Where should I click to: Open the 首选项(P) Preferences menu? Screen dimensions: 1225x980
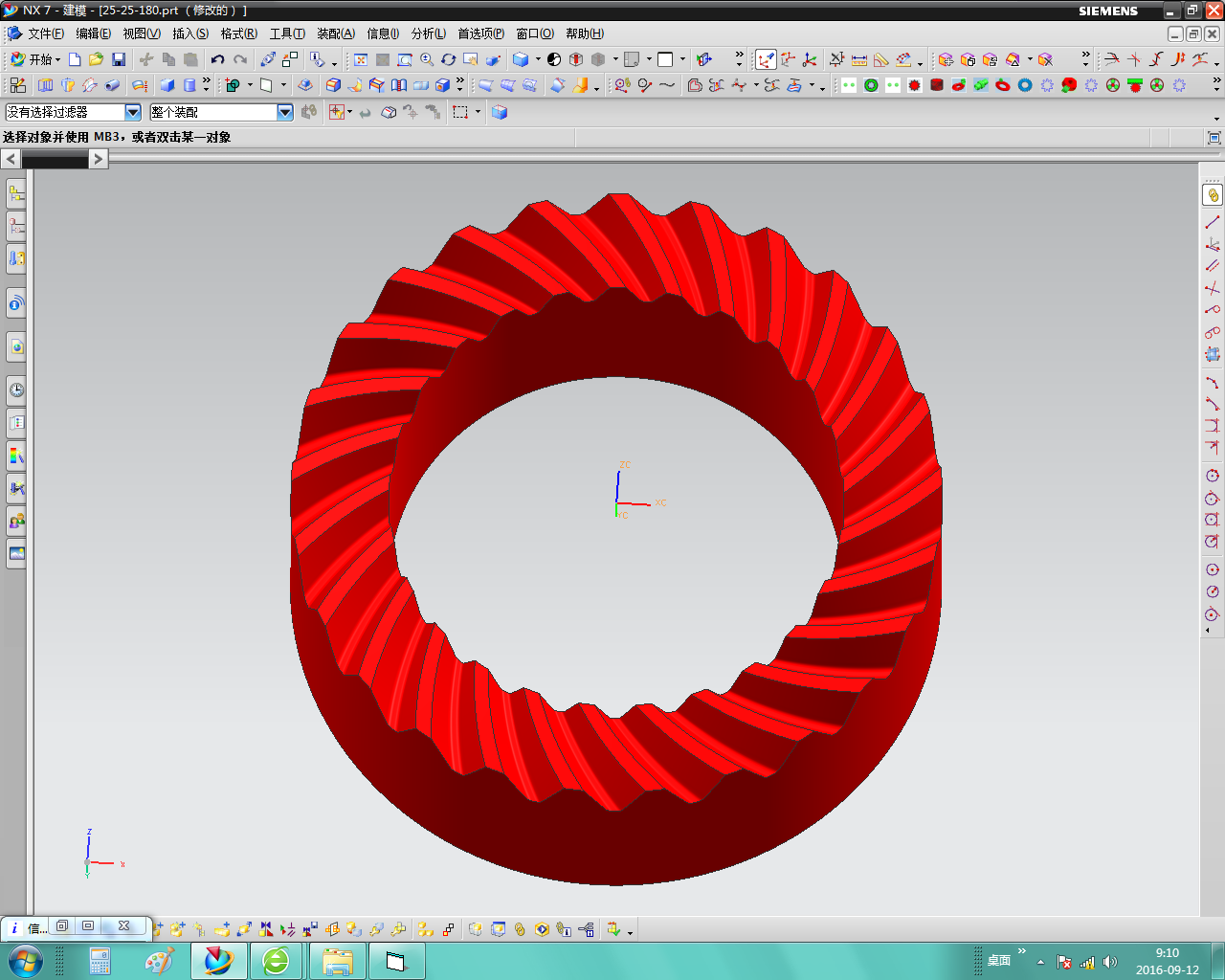(x=481, y=33)
